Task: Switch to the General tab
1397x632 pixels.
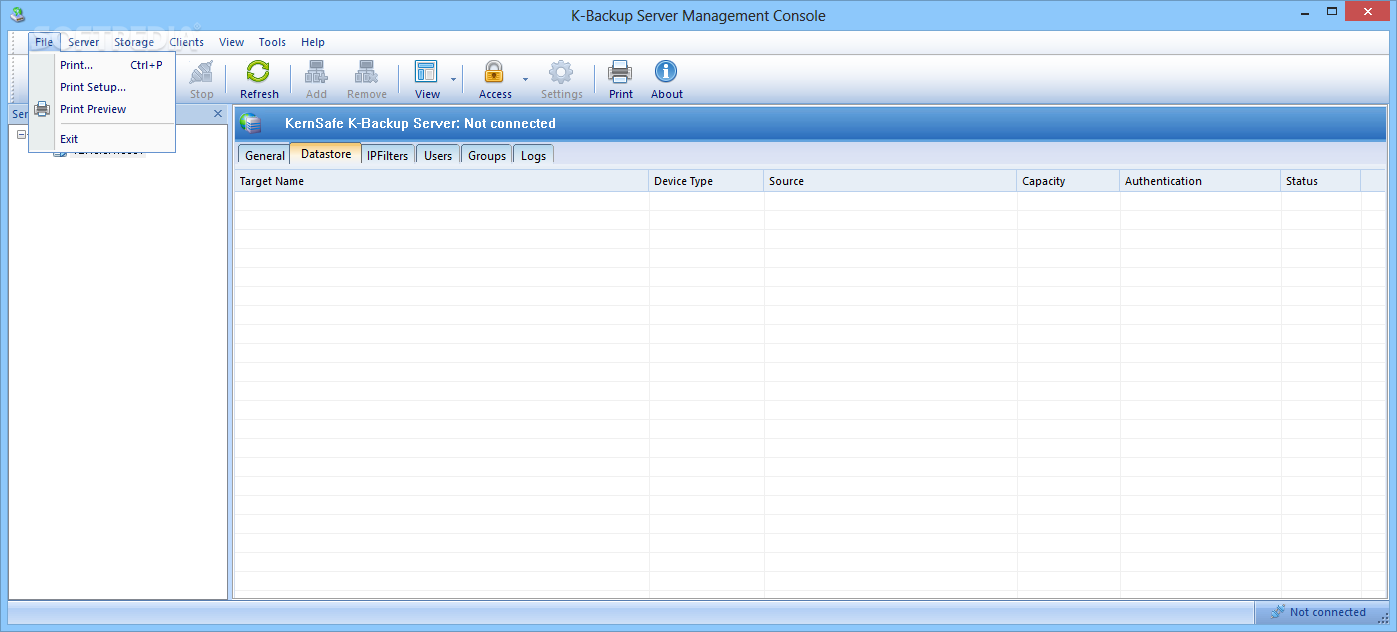Action: point(265,156)
